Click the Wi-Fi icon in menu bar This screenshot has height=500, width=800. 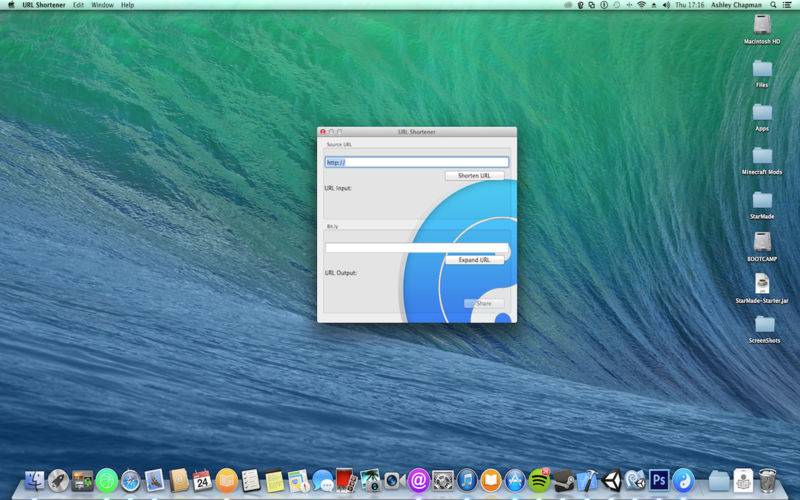pyautogui.click(x=641, y=5)
